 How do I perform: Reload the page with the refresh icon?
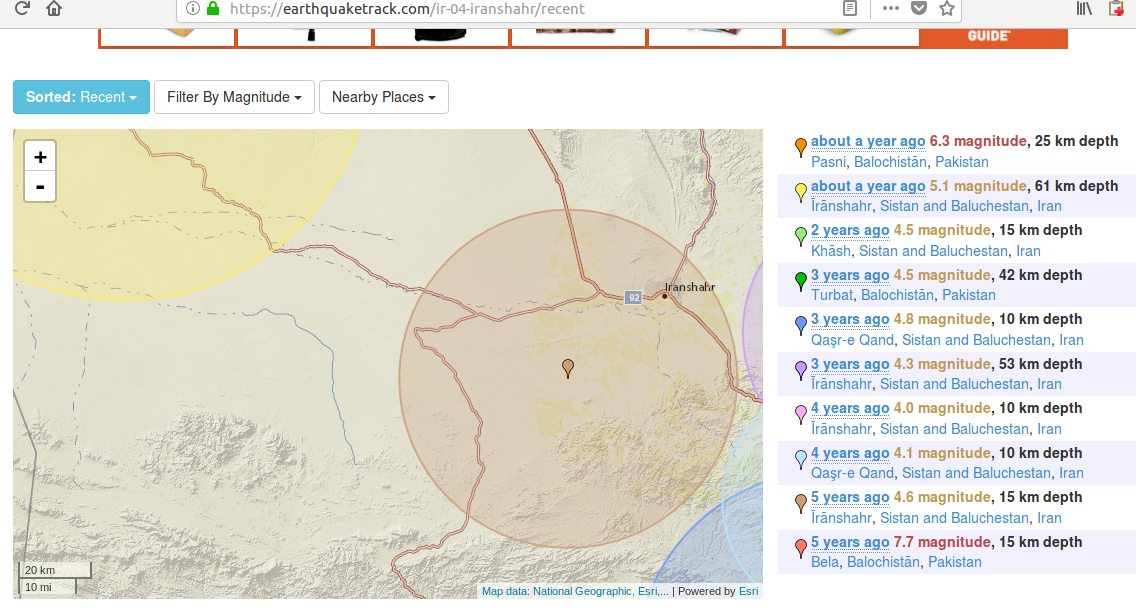(x=21, y=9)
